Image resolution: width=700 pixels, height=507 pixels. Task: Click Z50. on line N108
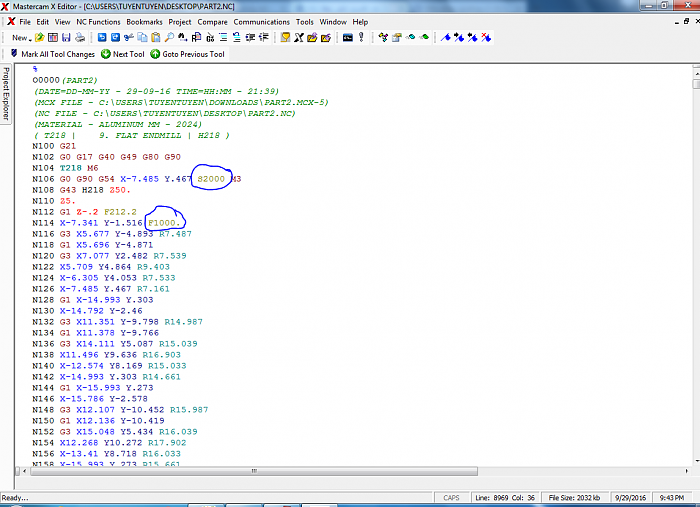click(120, 190)
